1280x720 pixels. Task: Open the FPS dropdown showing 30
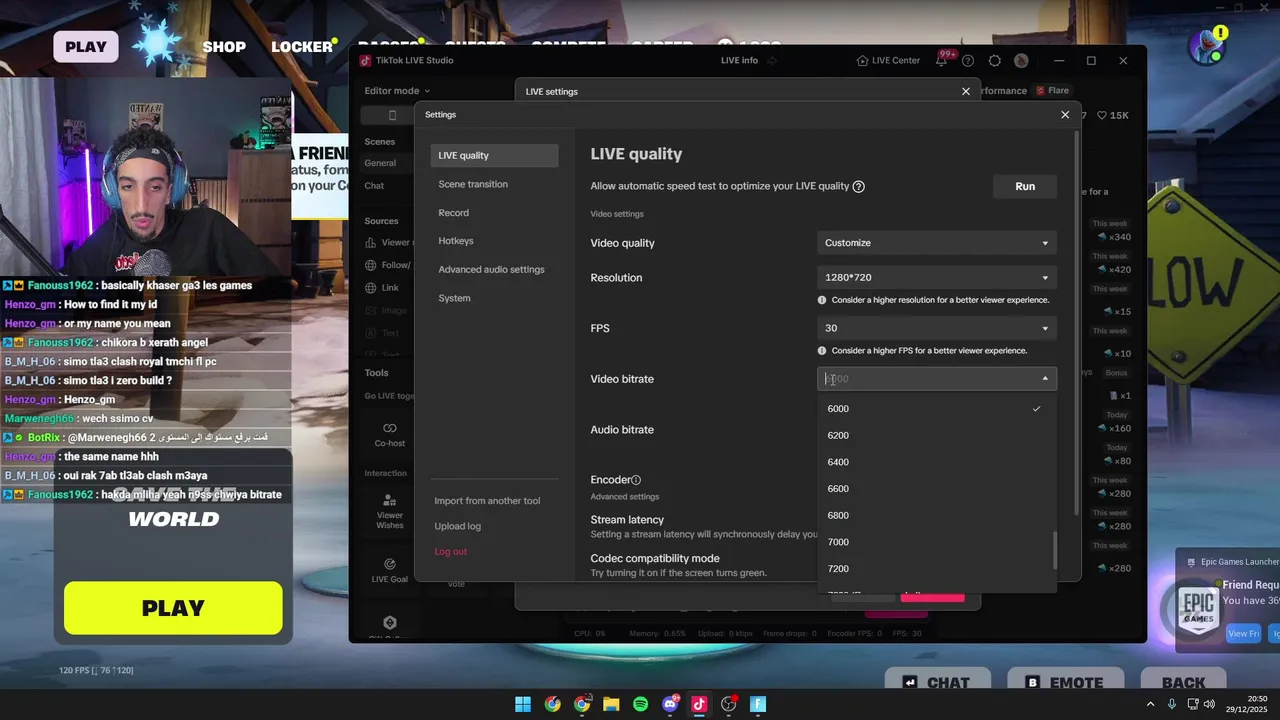pyautogui.click(x=936, y=328)
